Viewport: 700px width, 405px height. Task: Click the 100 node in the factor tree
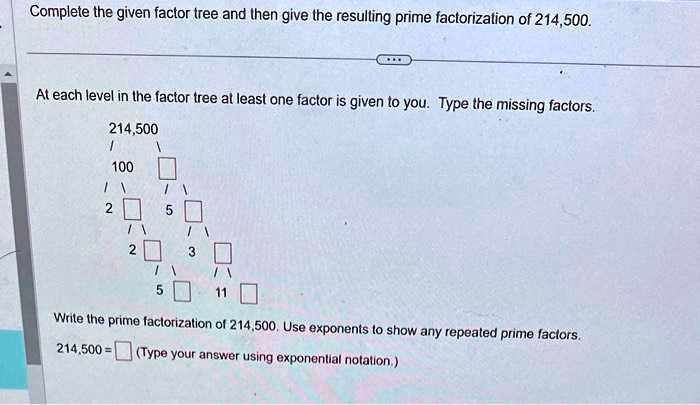122,166
